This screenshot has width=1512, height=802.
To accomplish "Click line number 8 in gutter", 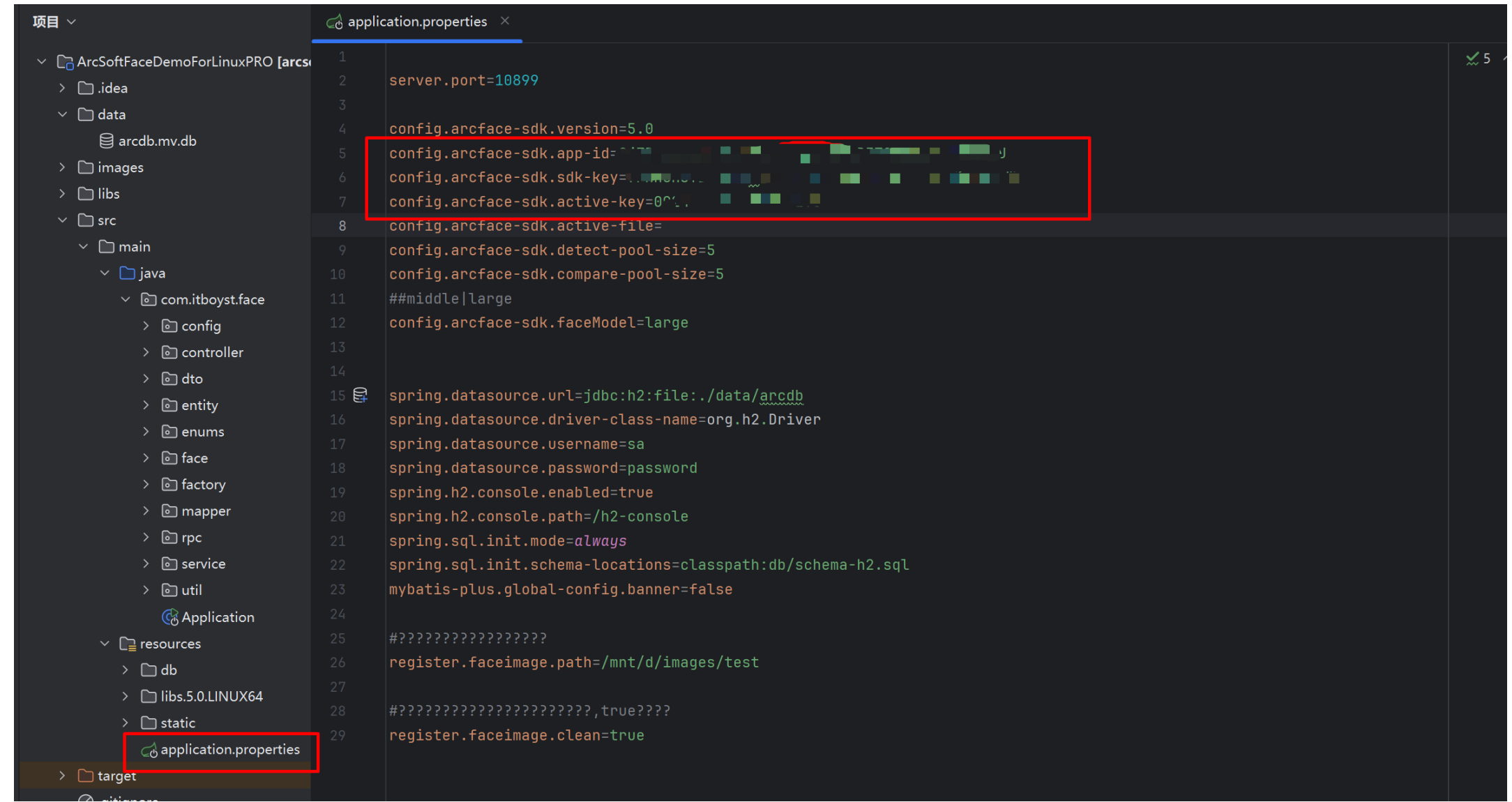I will [342, 226].
